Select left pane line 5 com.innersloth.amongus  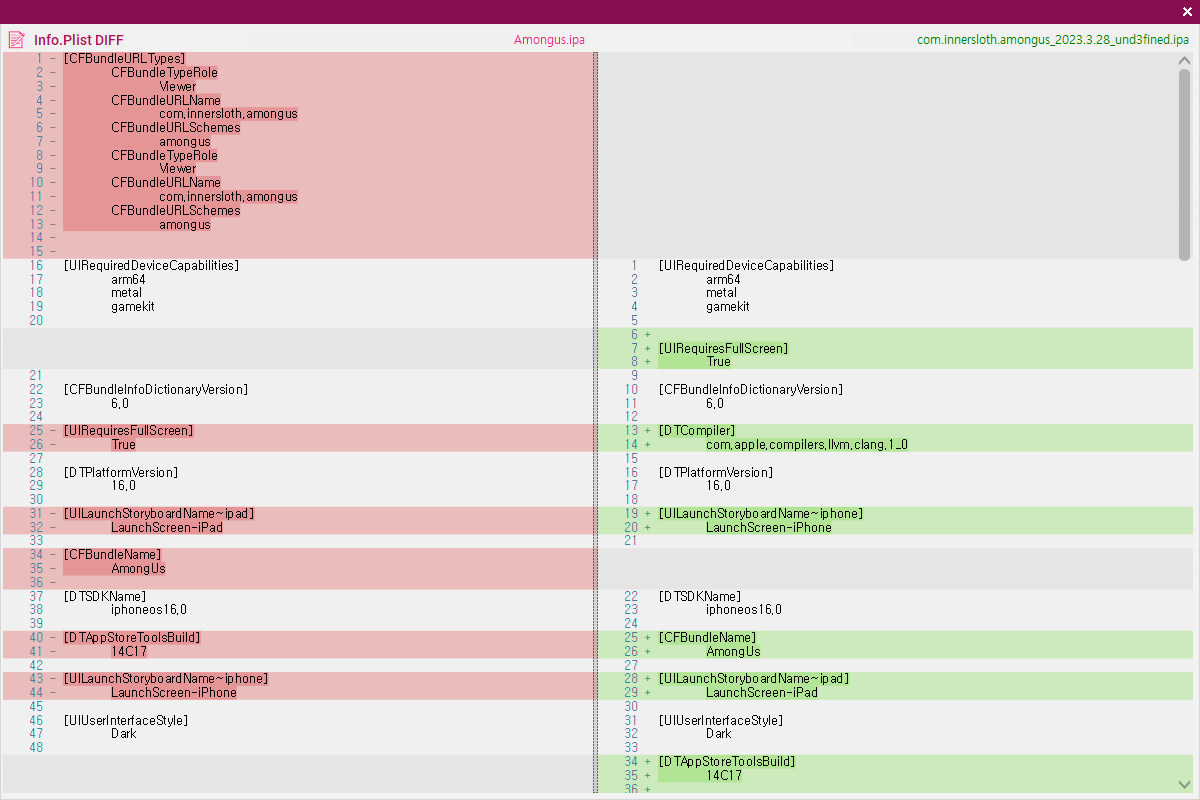tap(228, 114)
